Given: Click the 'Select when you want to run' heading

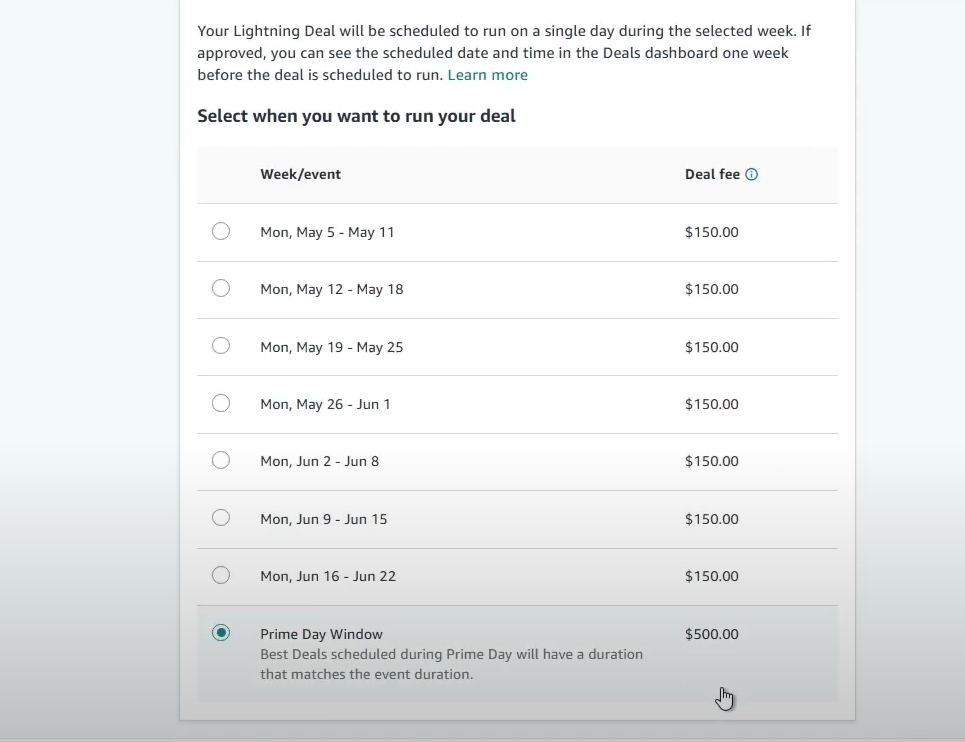Looking at the screenshot, I should point(356,116).
